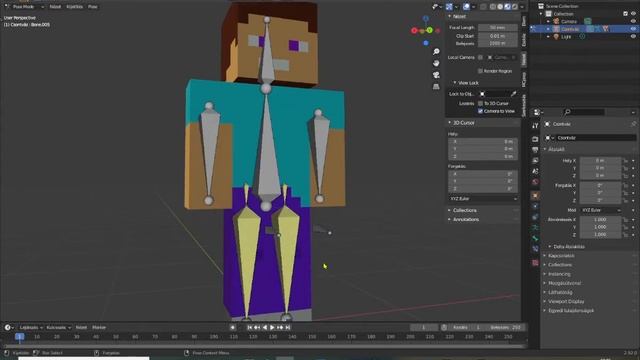Open the Pose menu in viewport header
The height and width of the screenshot is (360, 640).
(93, 7)
